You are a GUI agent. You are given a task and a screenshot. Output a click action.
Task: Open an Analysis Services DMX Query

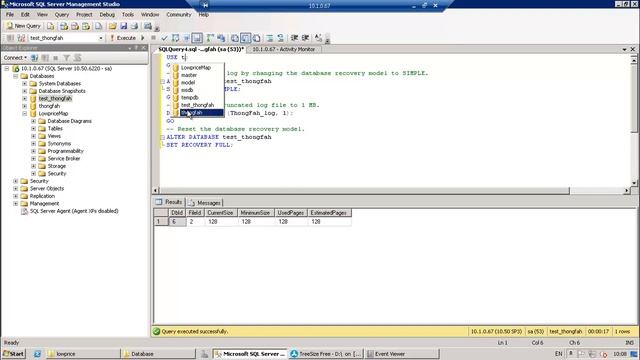point(75,26)
